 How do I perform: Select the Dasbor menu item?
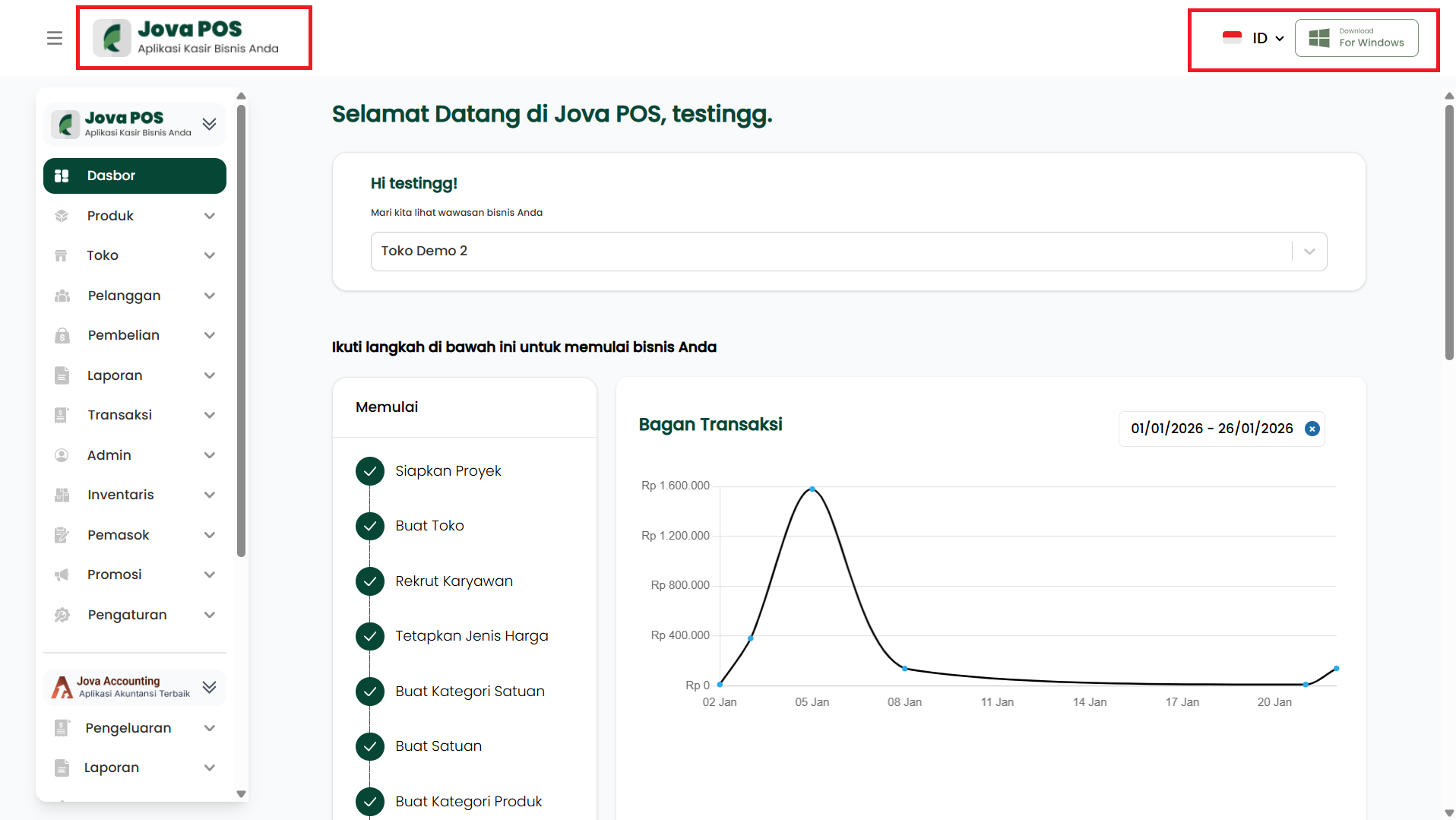tap(135, 176)
